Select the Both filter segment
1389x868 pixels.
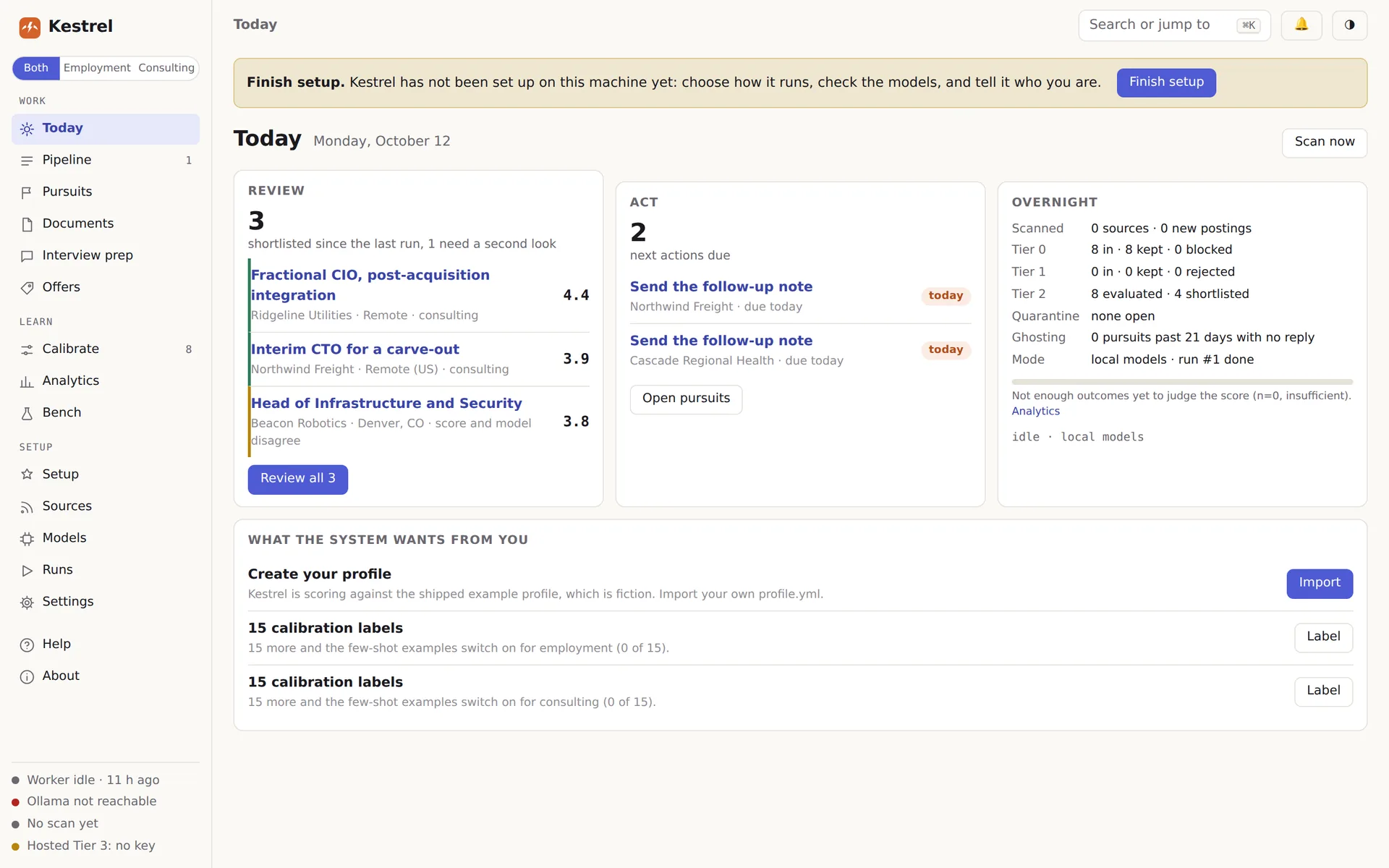tap(36, 68)
